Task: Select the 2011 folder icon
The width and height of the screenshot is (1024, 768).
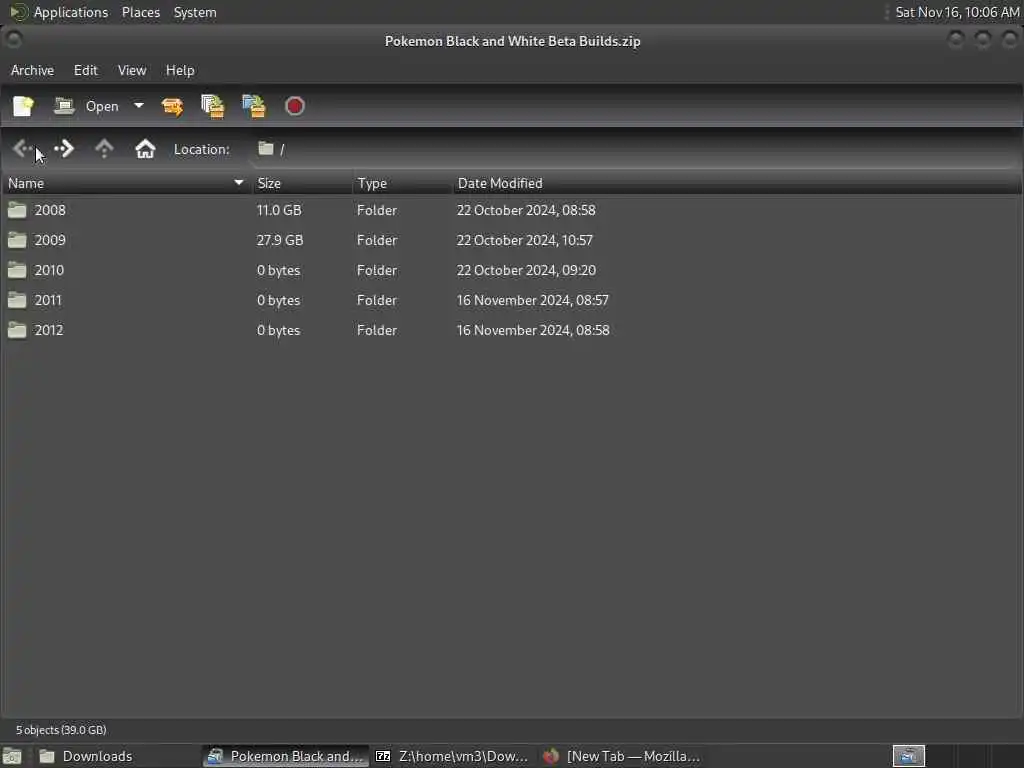Action: 17,300
